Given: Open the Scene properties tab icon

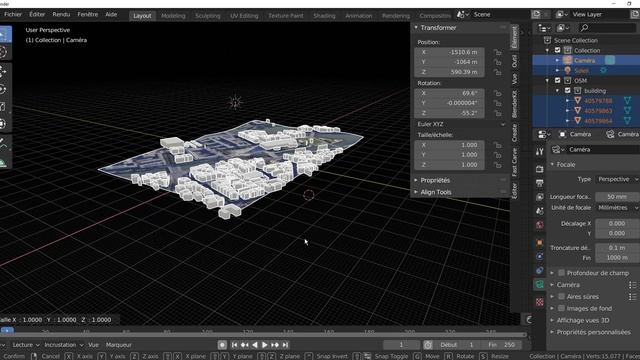Looking at the screenshot, I should (x=540, y=211).
